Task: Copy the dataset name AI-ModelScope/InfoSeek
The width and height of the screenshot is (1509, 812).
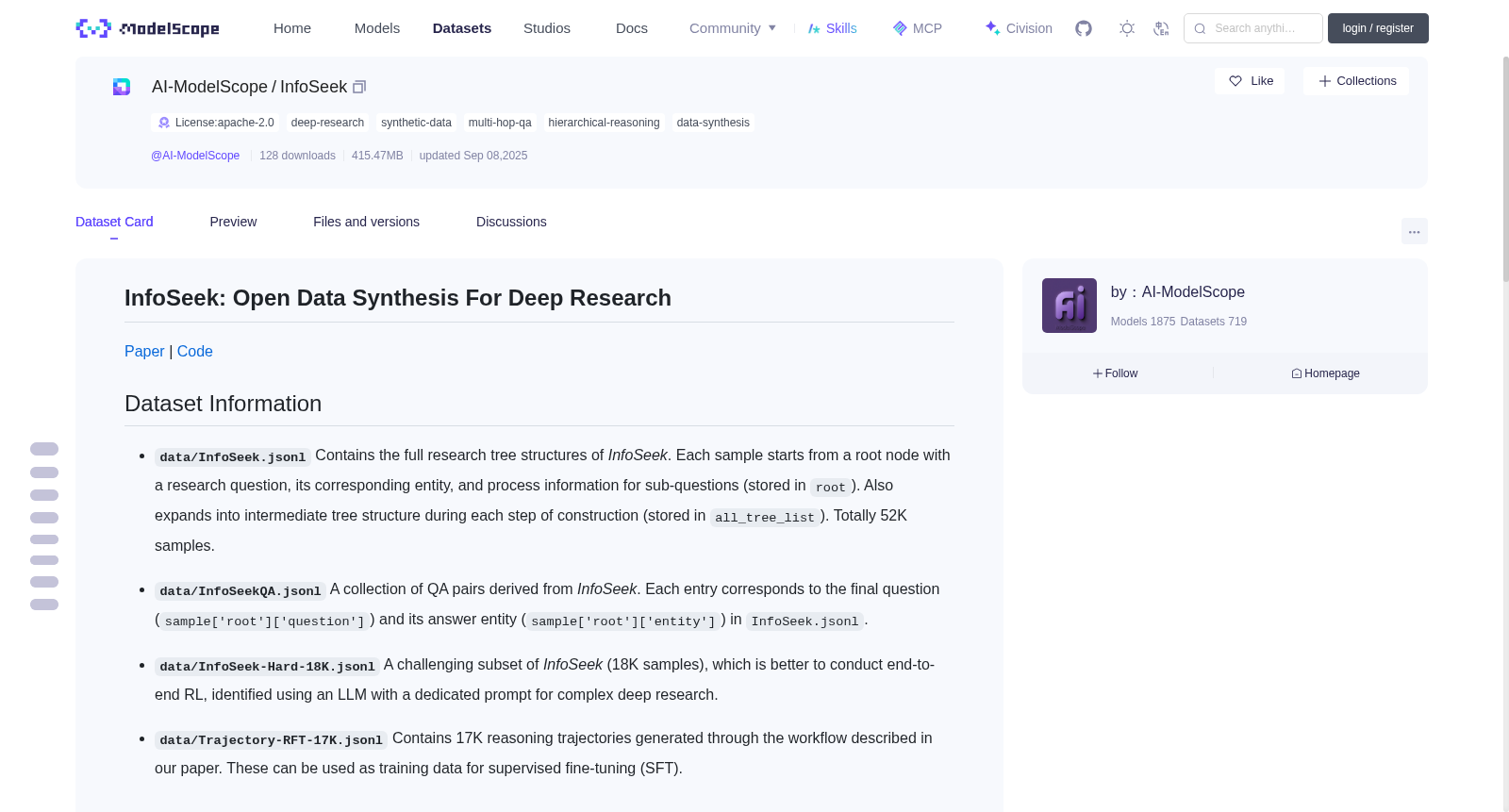Action: (359, 87)
